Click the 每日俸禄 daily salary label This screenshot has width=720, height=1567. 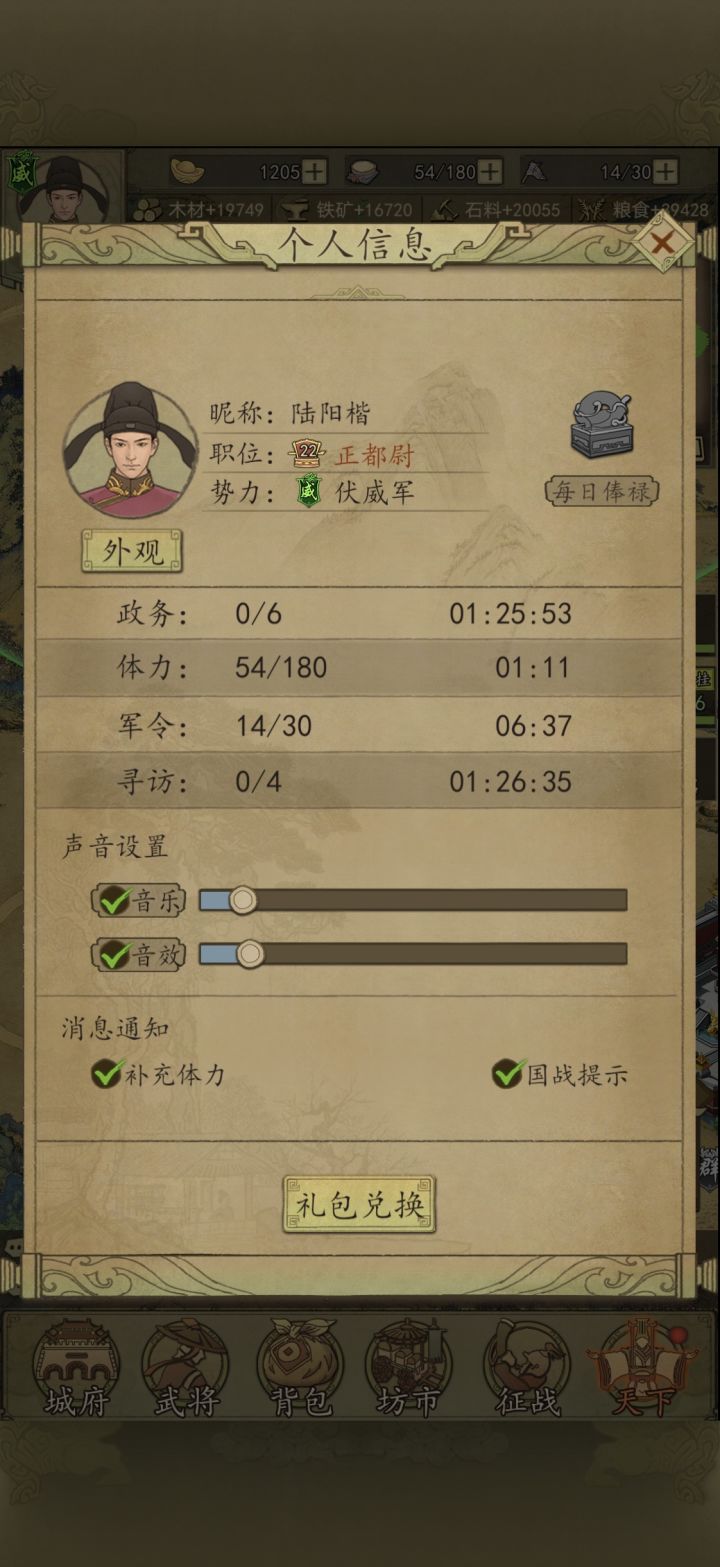602,491
